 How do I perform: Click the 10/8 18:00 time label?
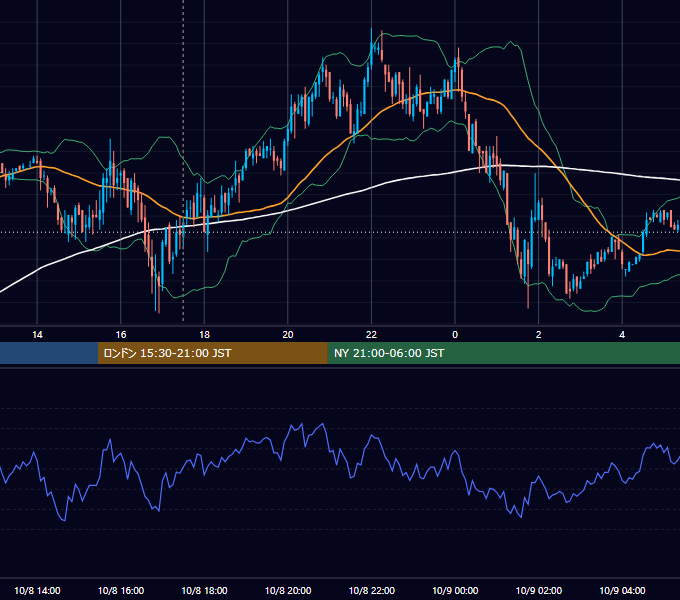coord(204,590)
